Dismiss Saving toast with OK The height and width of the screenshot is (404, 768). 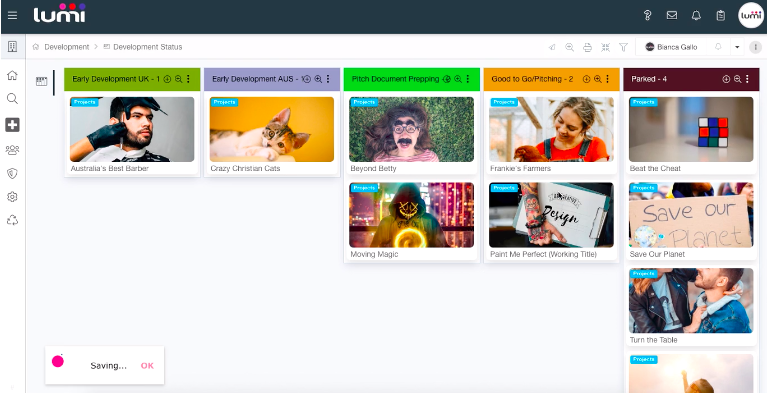[x=147, y=365]
